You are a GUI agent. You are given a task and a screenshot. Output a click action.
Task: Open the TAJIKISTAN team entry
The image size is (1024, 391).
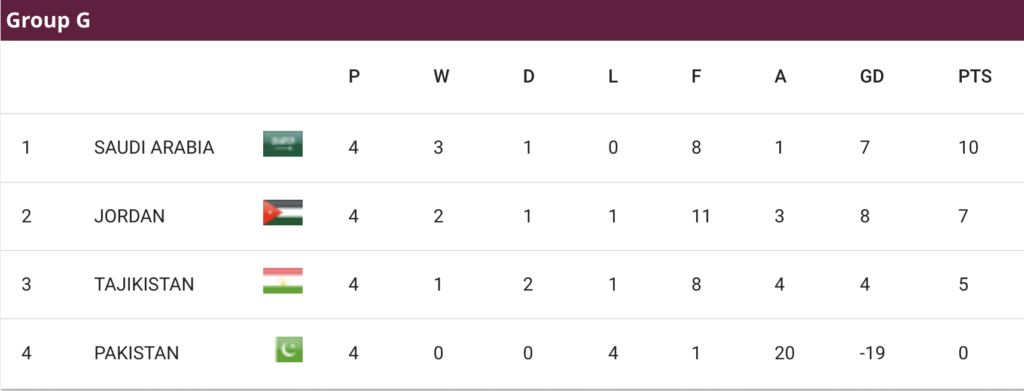(x=144, y=285)
